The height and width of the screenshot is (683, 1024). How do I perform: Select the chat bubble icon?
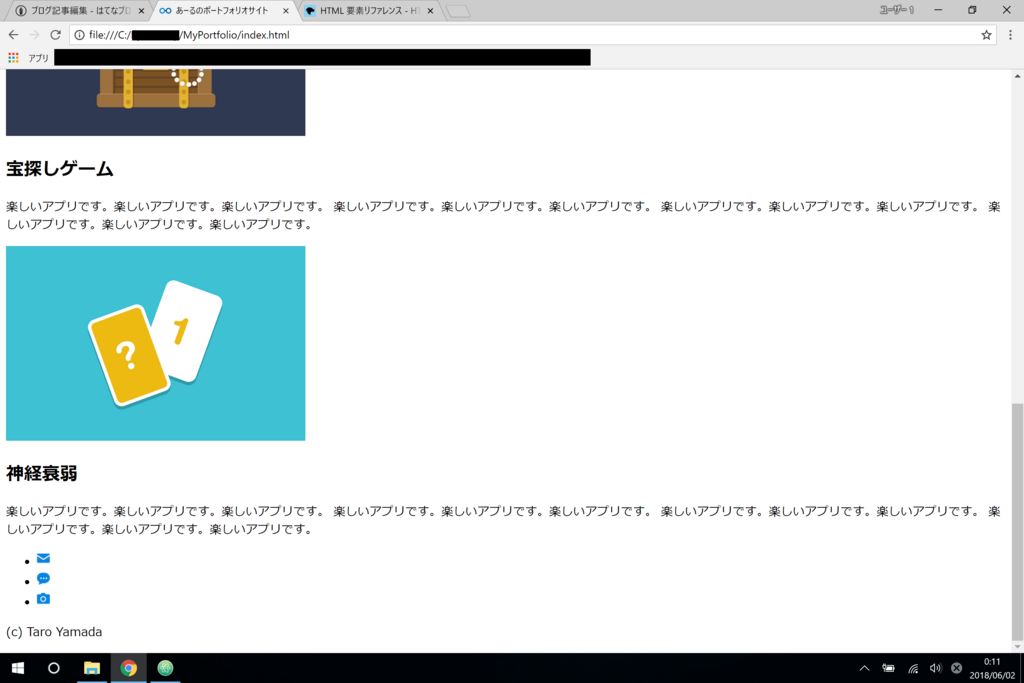[42, 578]
